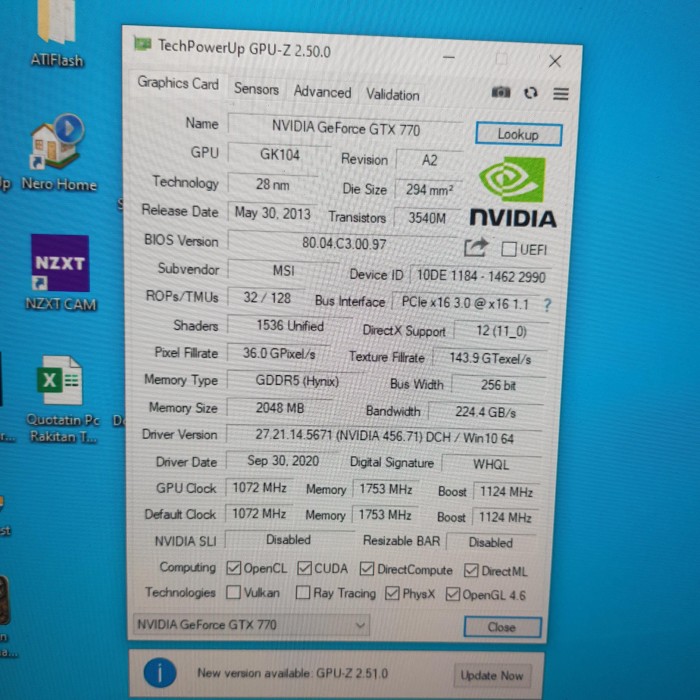Click the Die Size value 294 mm²
The width and height of the screenshot is (700, 700).
coord(429,190)
